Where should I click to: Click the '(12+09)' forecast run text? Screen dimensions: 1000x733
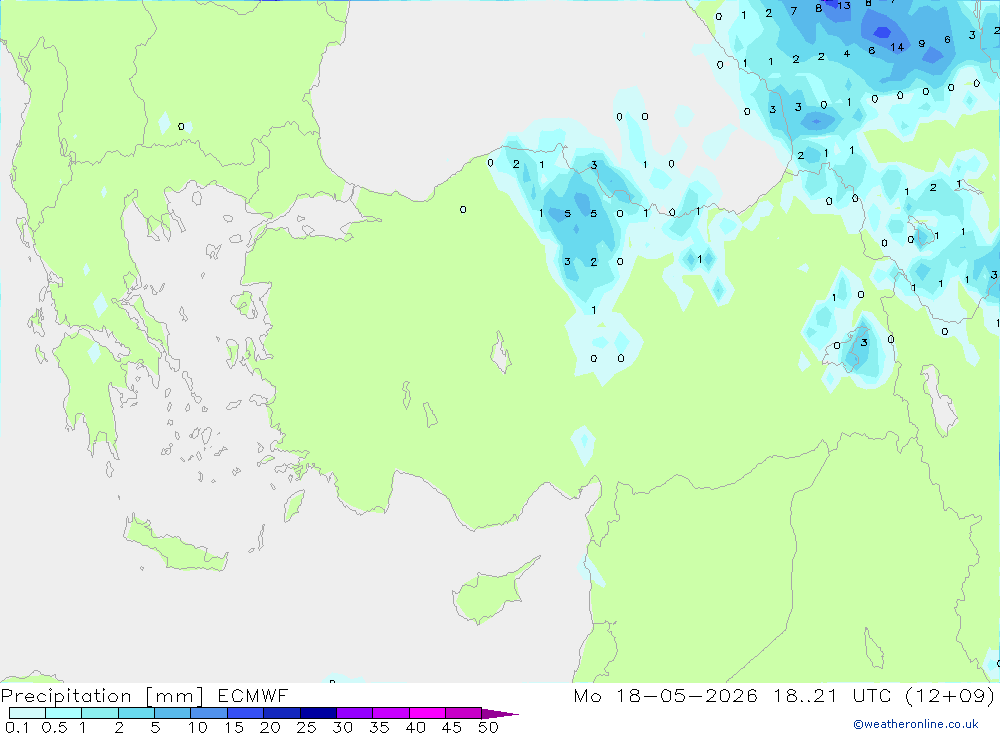click(950, 695)
